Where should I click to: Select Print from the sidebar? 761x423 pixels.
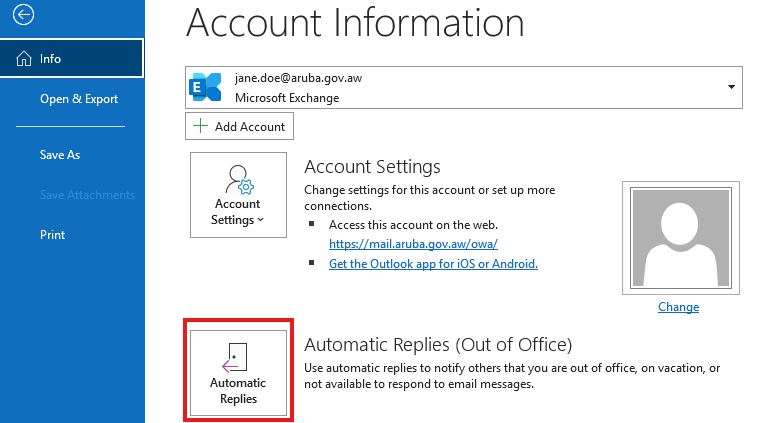coord(53,235)
